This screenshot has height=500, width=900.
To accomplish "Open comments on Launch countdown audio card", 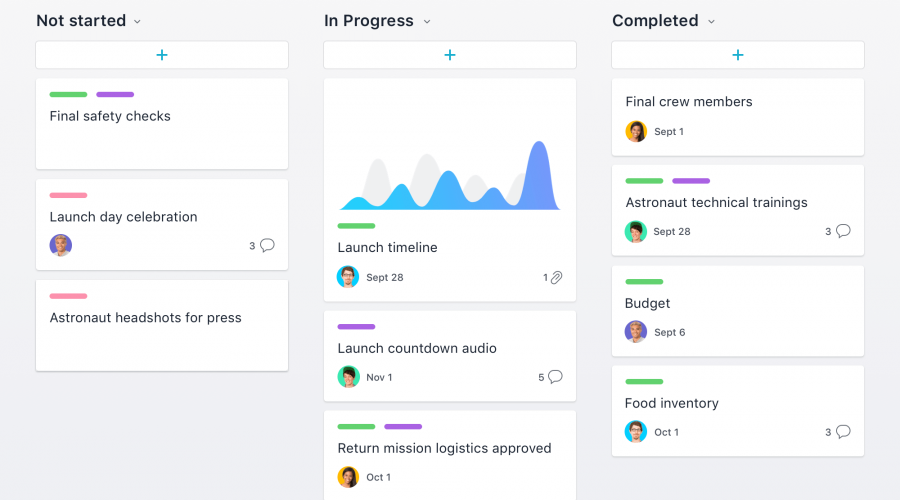I will [555, 377].
